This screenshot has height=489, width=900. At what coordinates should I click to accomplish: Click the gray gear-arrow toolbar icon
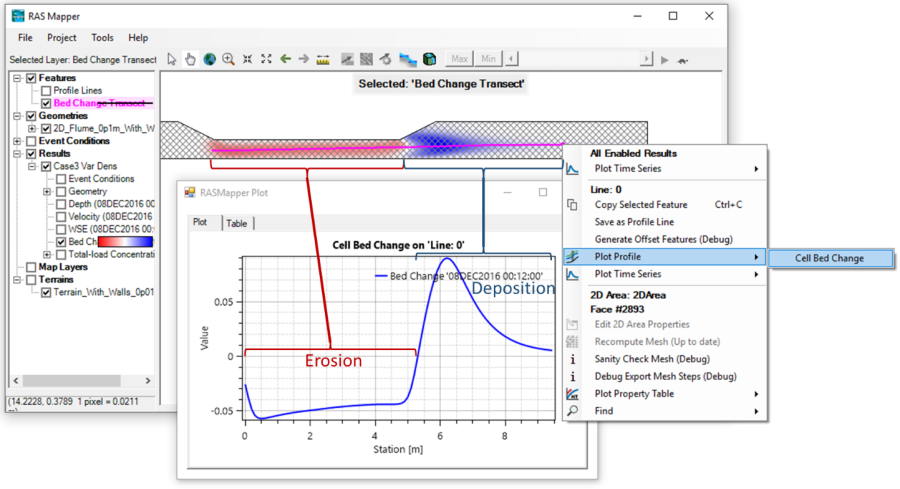pyautogui.click(x=386, y=59)
